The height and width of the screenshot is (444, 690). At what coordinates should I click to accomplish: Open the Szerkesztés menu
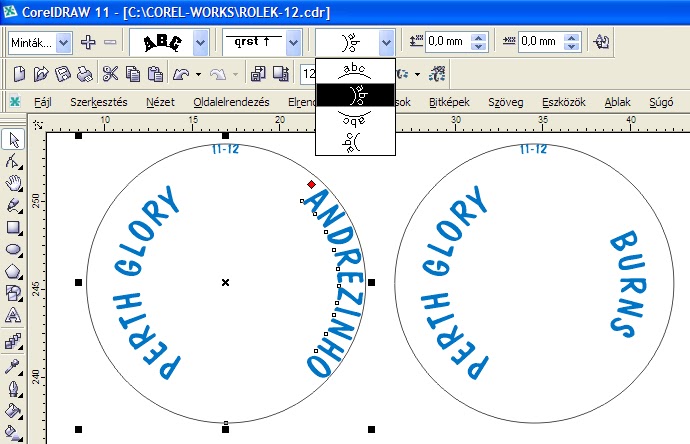(x=99, y=102)
